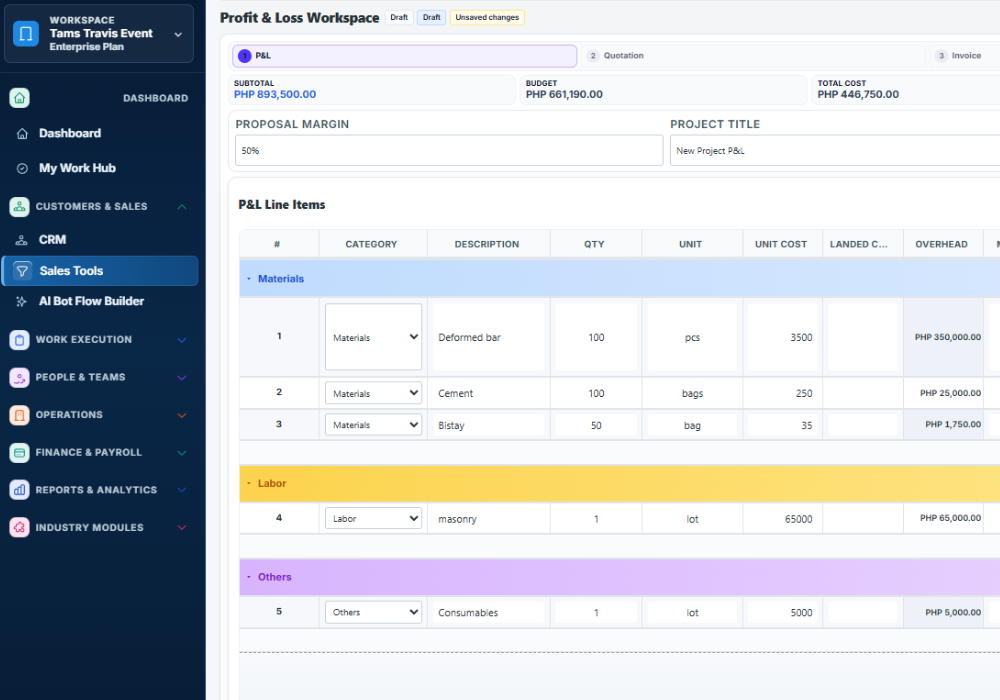Viewport: 1000px width, 700px height.
Task: Edit the Bistay unit cost 35
Action: (x=783, y=425)
